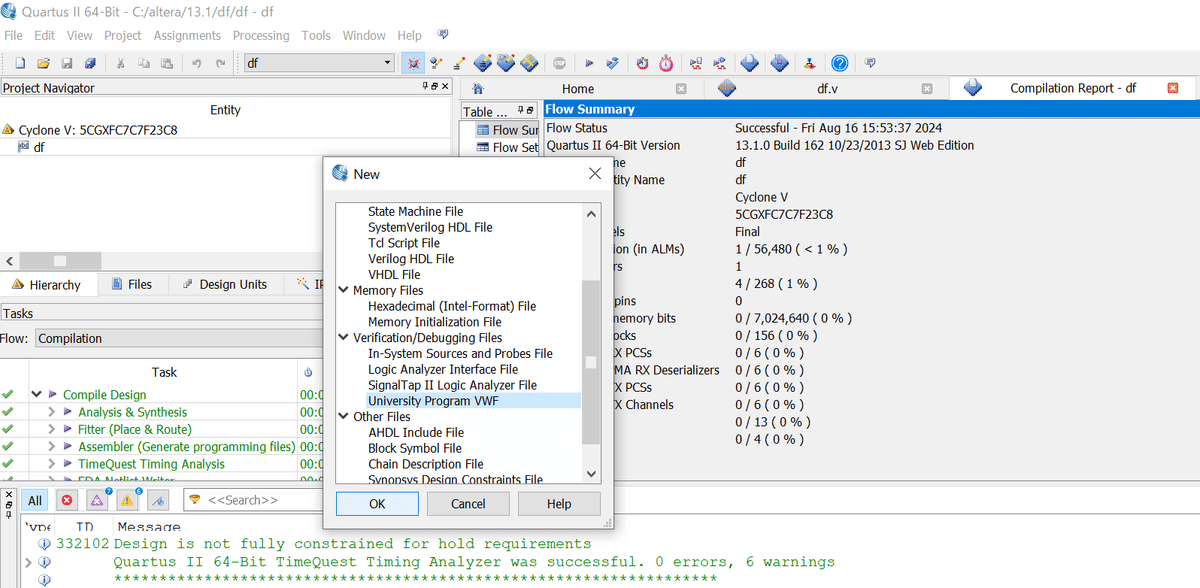This screenshot has height=588, width=1200.
Task: Select Flow Summary in report table of contents
Action: click(x=507, y=130)
